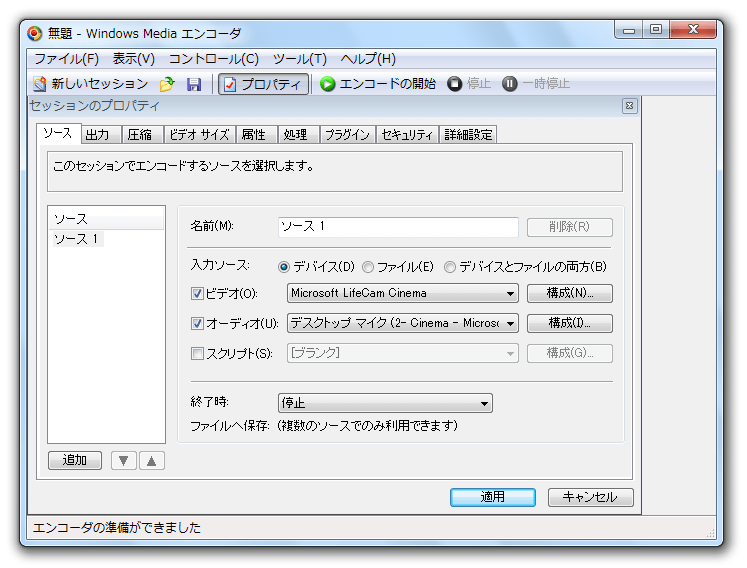Switch to the 出力 tab
This screenshot has width=747, height=568.
[101, 135]
